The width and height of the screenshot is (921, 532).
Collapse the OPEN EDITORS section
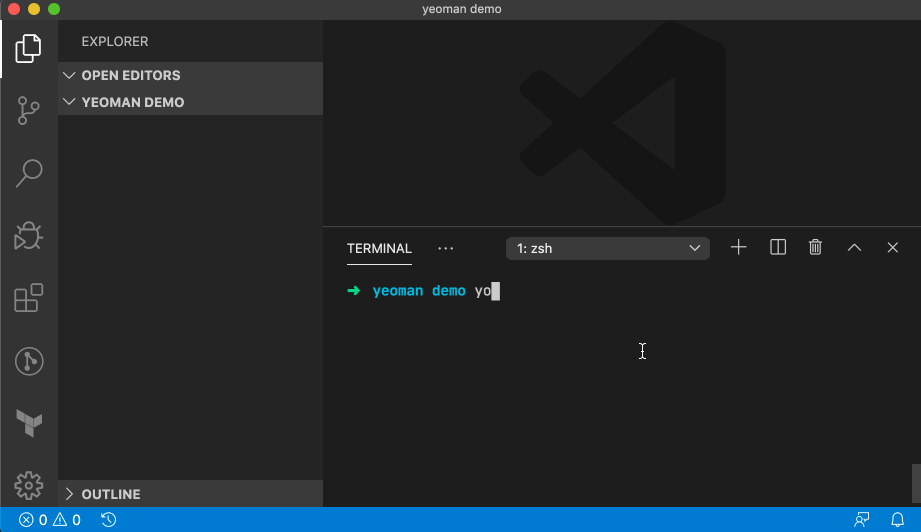point(190,75)
